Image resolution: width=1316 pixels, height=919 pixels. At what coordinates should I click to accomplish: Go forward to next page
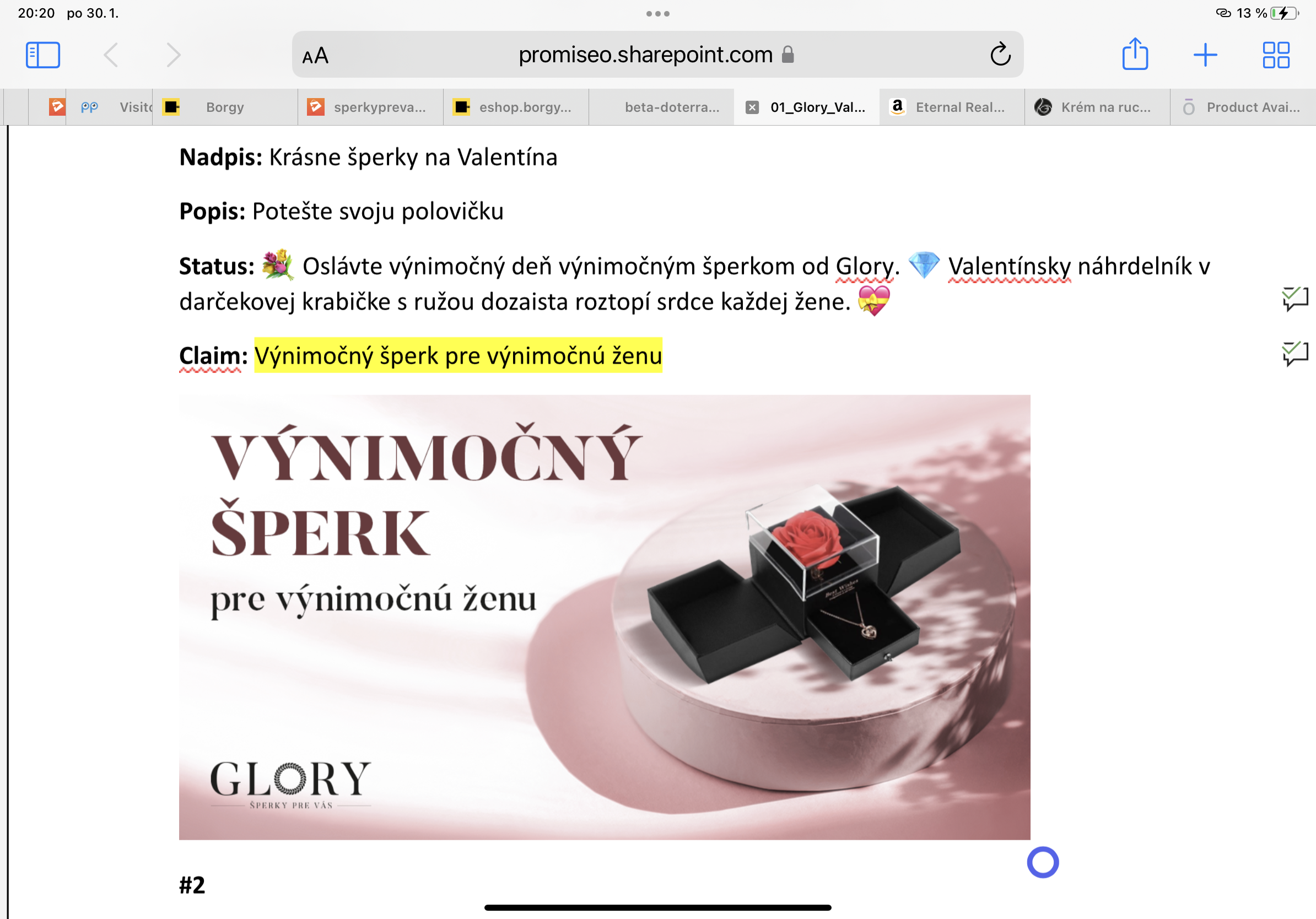coord(173,55)
